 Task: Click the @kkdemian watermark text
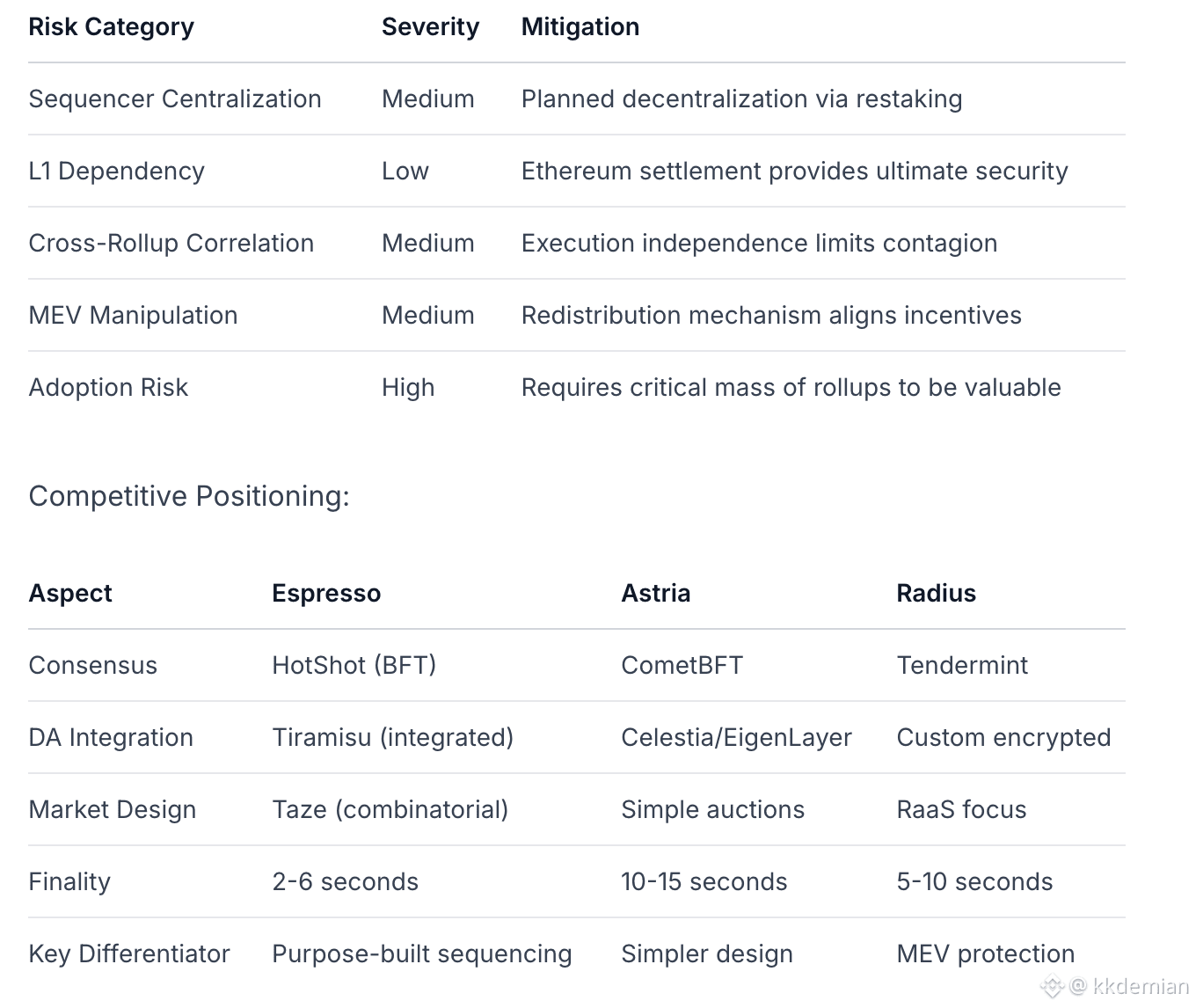coord(1130,987)
